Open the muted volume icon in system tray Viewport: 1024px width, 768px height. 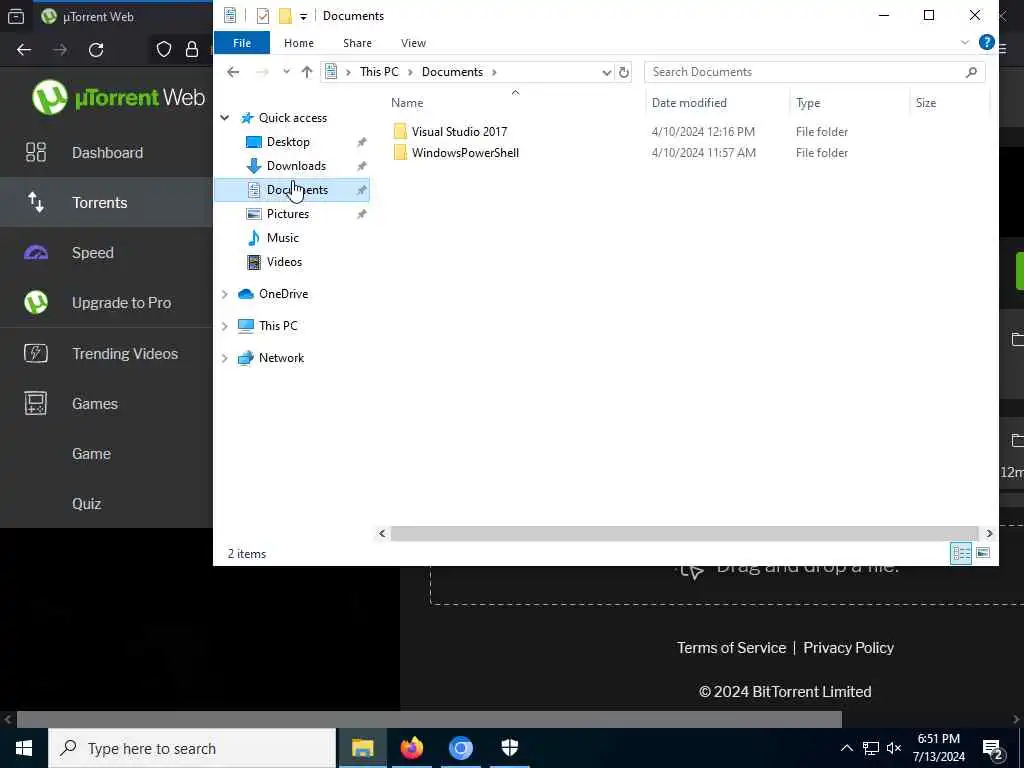(x=894, y=748)
